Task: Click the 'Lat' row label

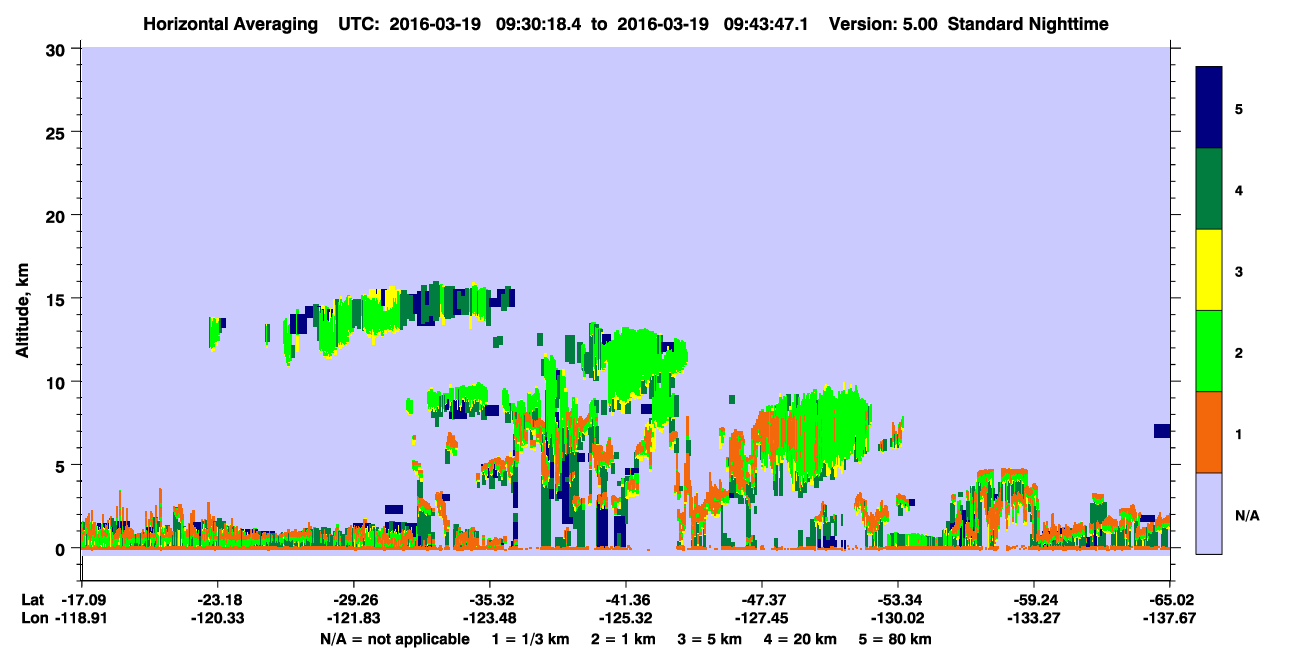Action: pyautogui.click(x=32, y=600)
